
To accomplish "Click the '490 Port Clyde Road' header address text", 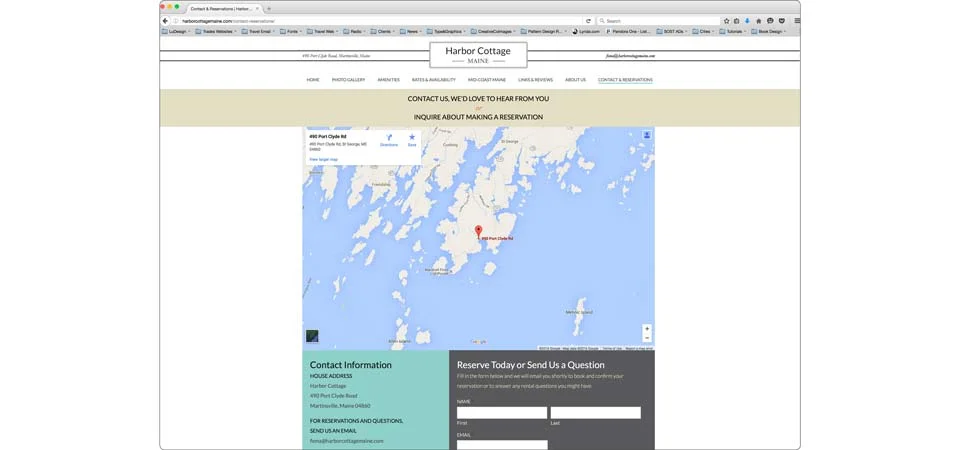I will pyautogui.click(x=336, y=56).
